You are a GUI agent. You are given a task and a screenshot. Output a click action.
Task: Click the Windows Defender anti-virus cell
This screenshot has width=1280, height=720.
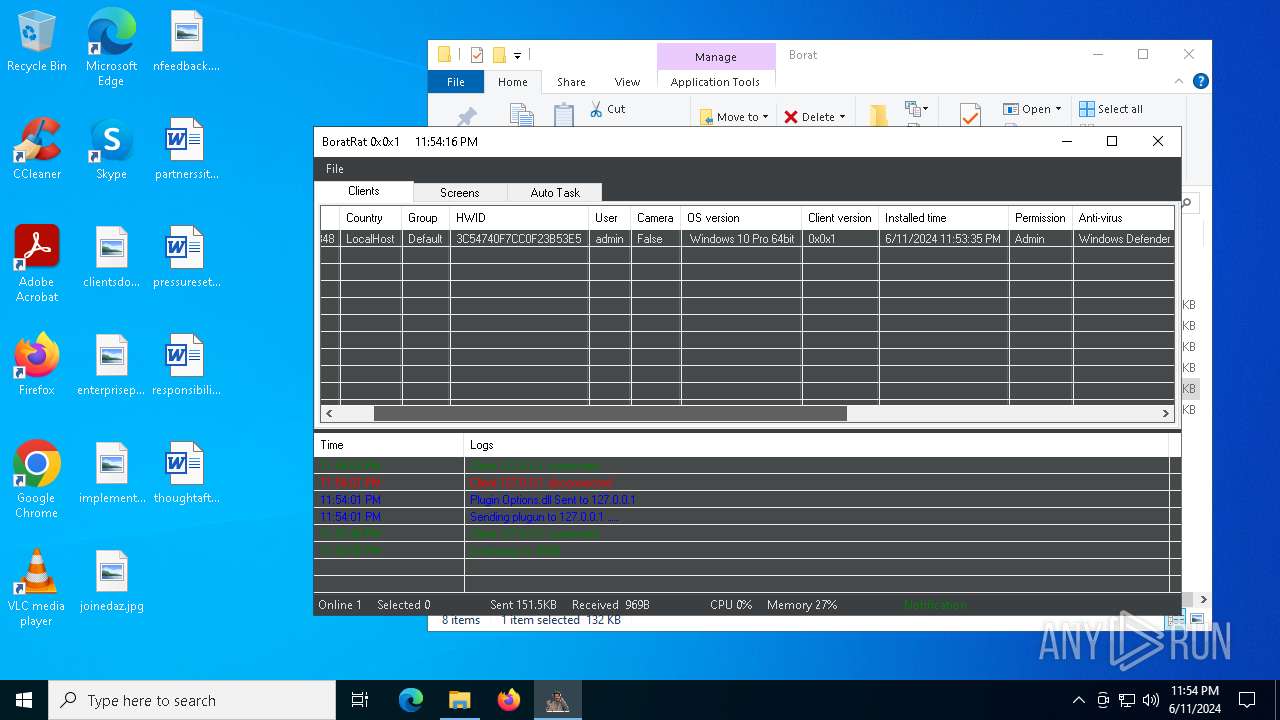click(1124, 239)
